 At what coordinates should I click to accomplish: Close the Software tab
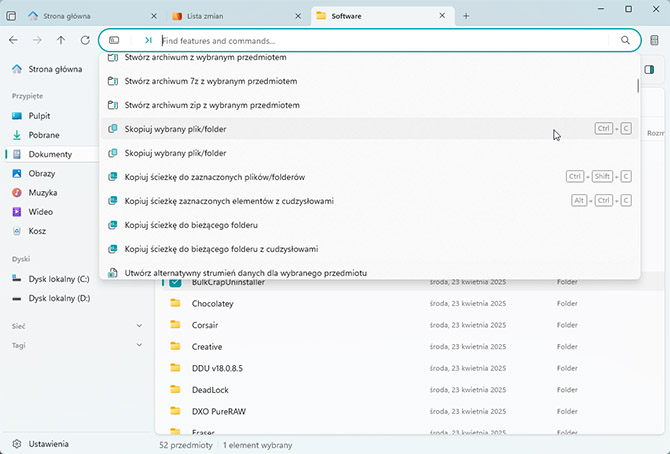tap(442, 15)
